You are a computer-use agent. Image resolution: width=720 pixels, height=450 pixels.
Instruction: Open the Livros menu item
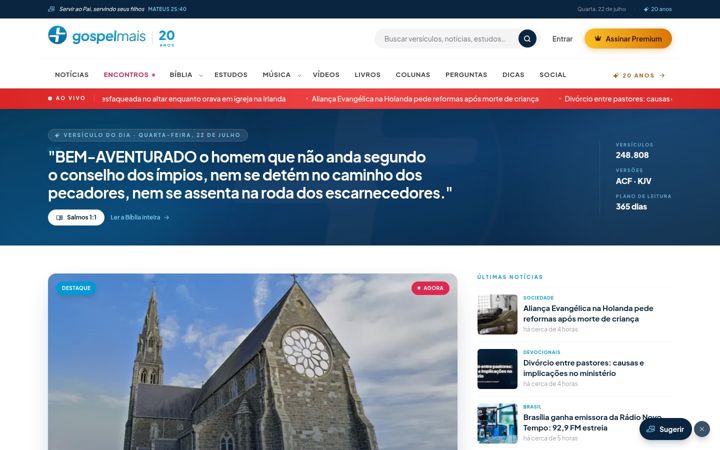[x=367, y=74]
